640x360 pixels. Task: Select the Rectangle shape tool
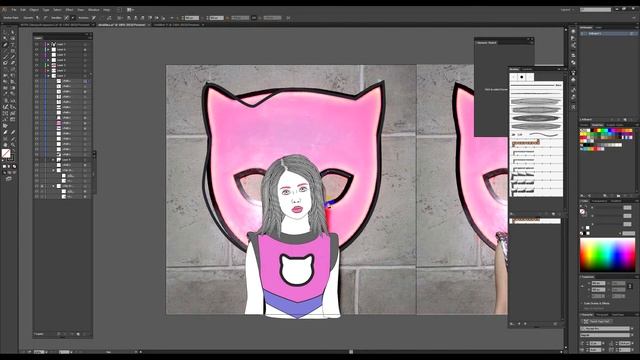coord(13,51)
